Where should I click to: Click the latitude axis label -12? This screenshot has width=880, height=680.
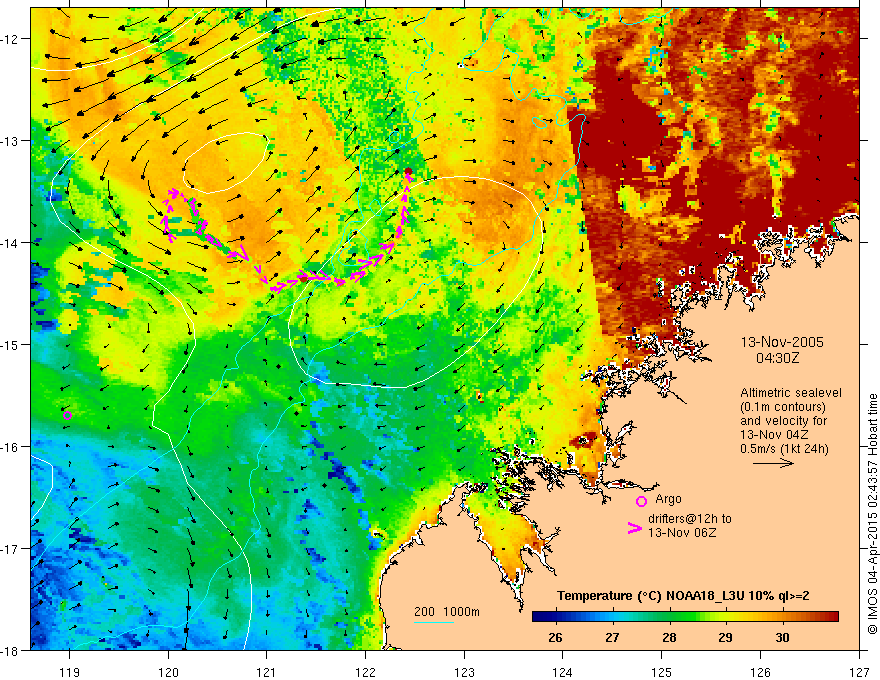coord(11,39)
